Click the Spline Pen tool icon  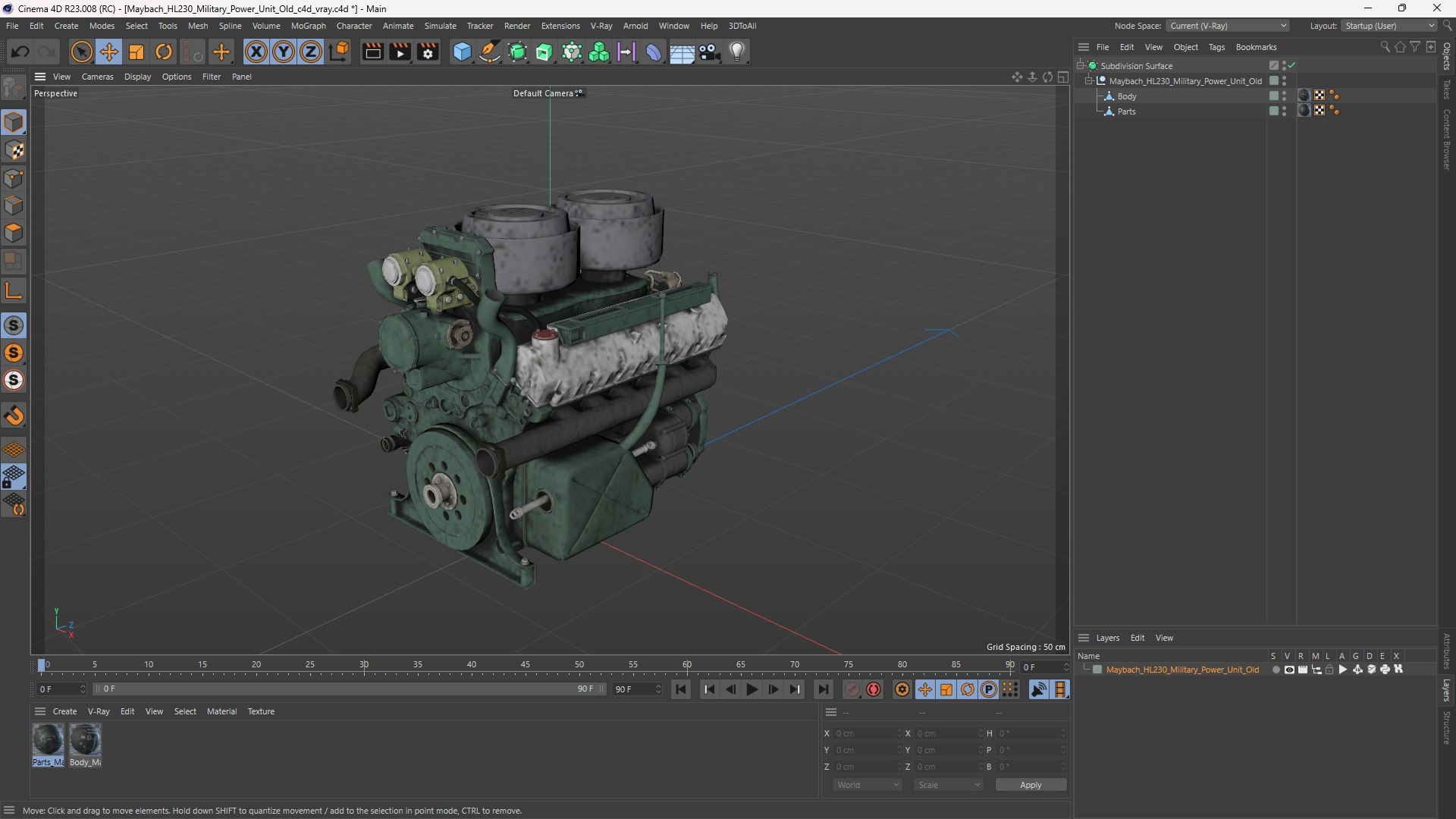click(490, 52)
